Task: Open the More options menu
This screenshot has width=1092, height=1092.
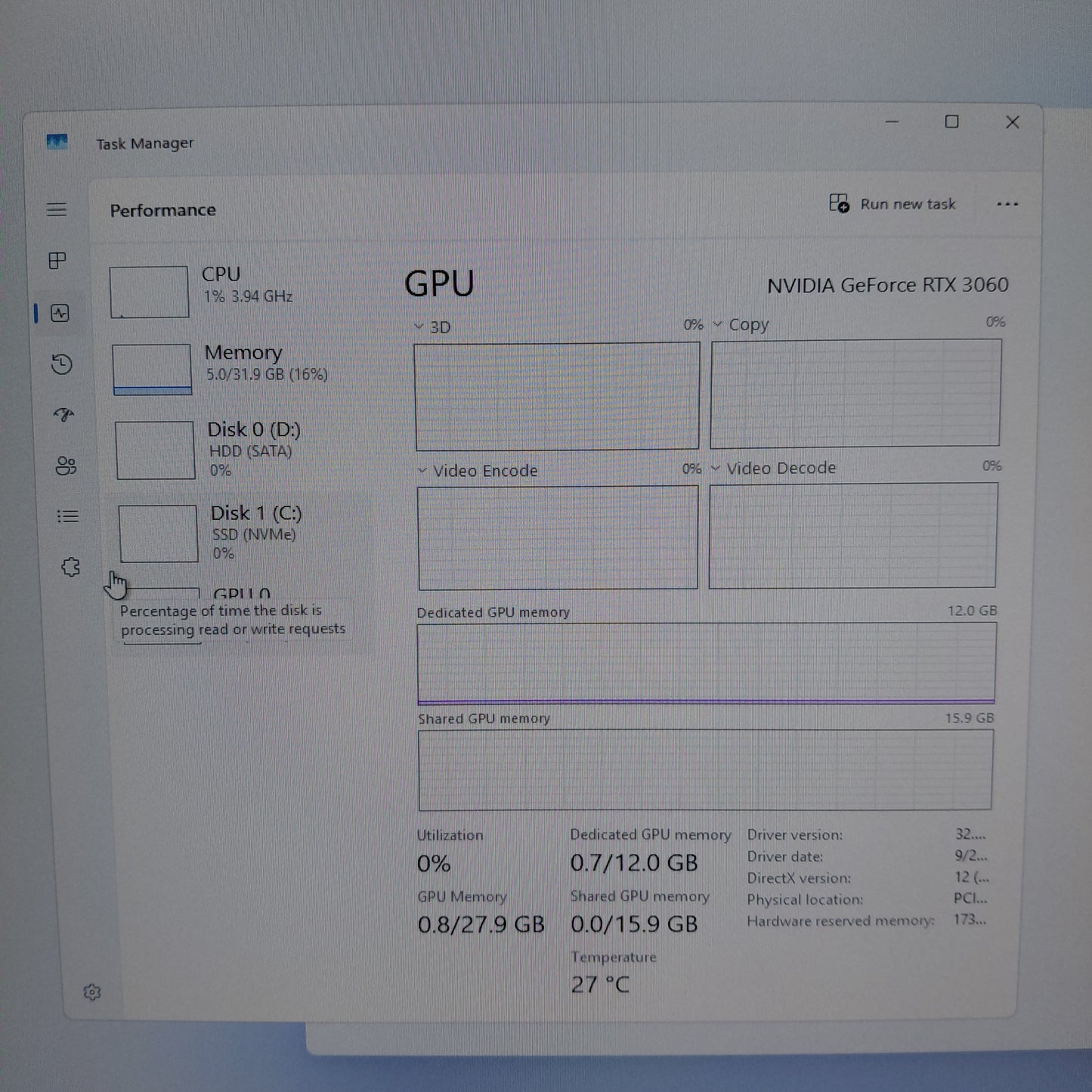Action: 1008,204
